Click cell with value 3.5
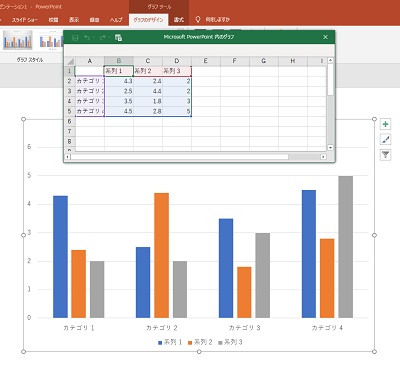 119,101
